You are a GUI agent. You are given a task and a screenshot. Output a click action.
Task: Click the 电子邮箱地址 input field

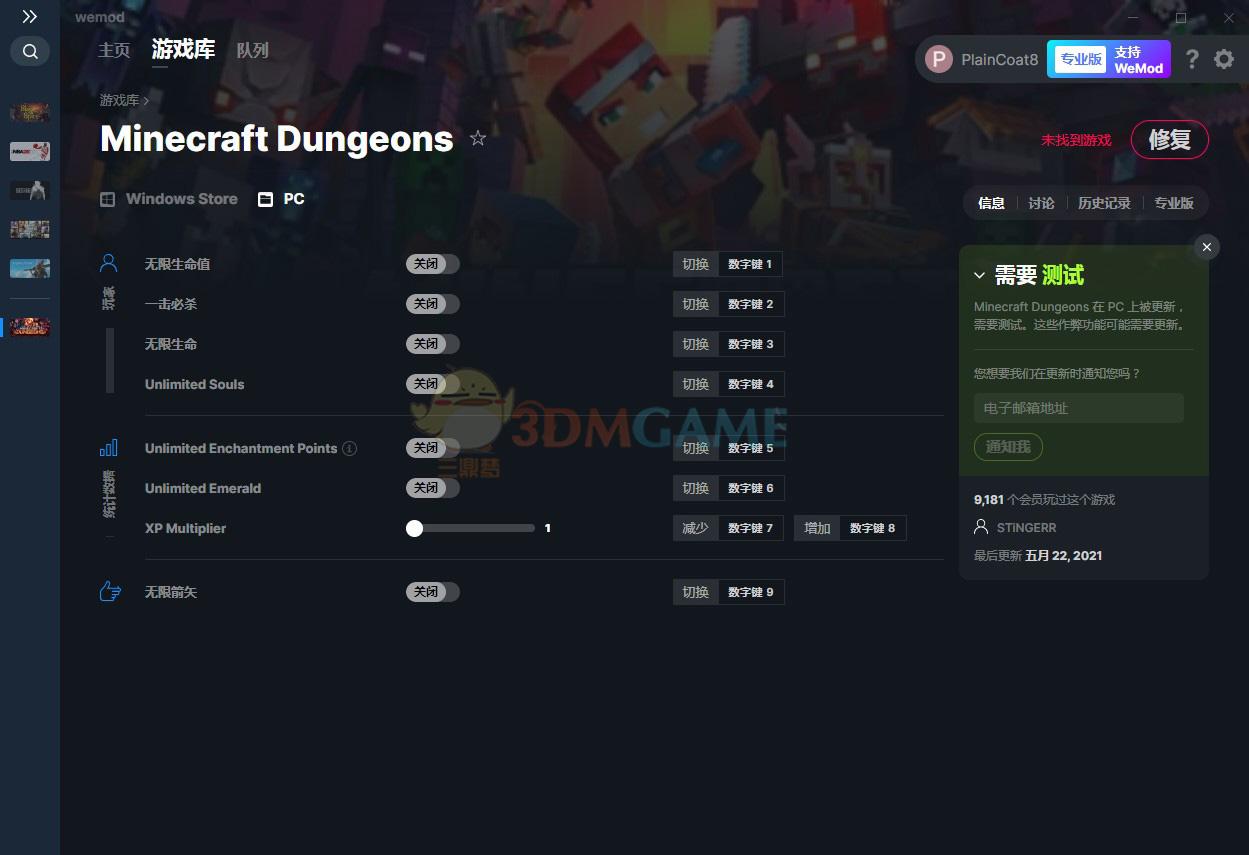[x=1078, y=408]
